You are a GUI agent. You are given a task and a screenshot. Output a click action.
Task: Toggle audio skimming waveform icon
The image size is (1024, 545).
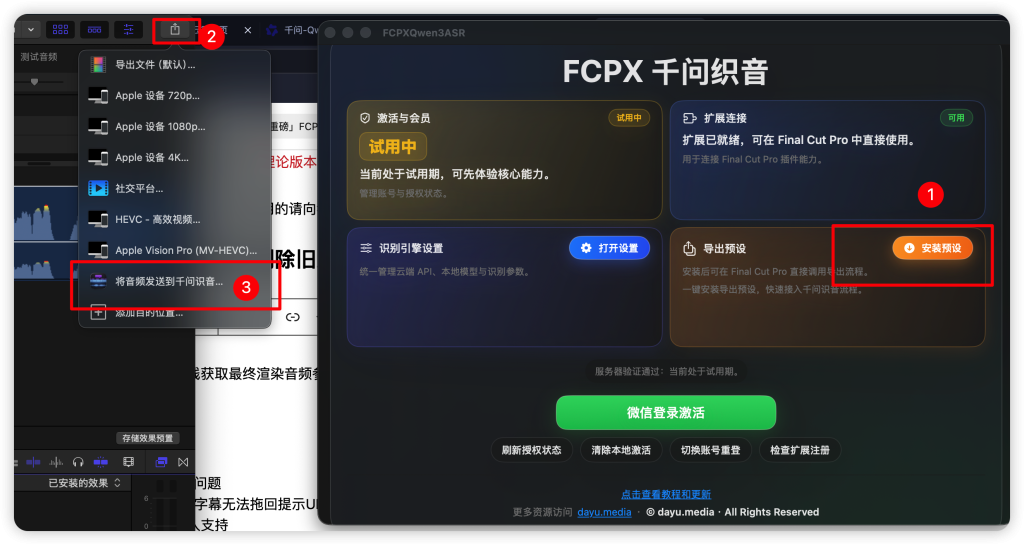point(57,462)
